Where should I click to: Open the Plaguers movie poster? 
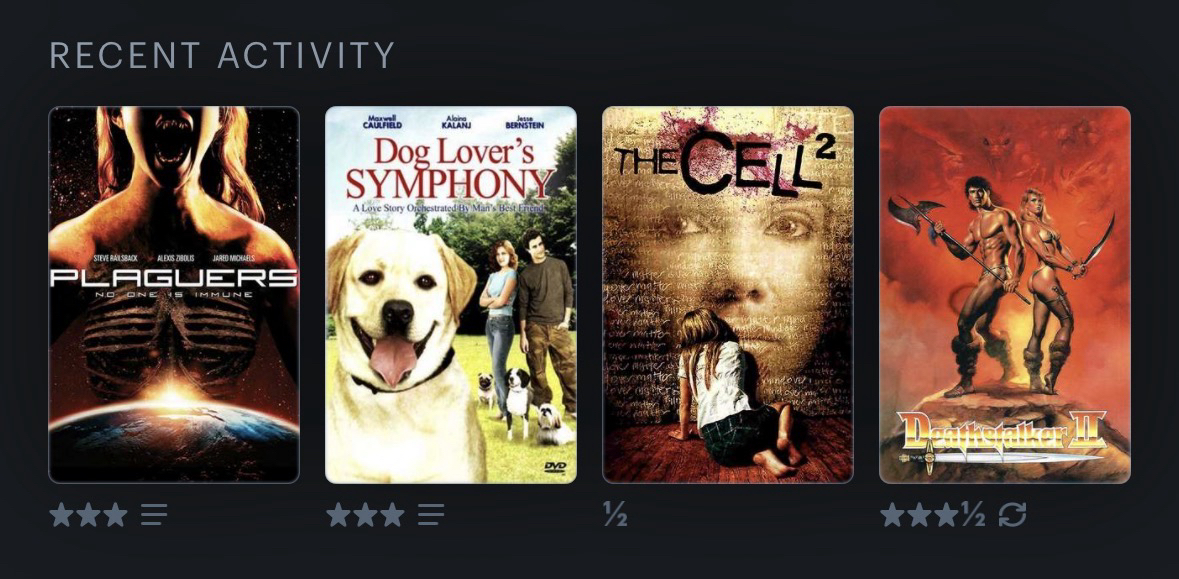pyautogui.click(x=174, y=295)
